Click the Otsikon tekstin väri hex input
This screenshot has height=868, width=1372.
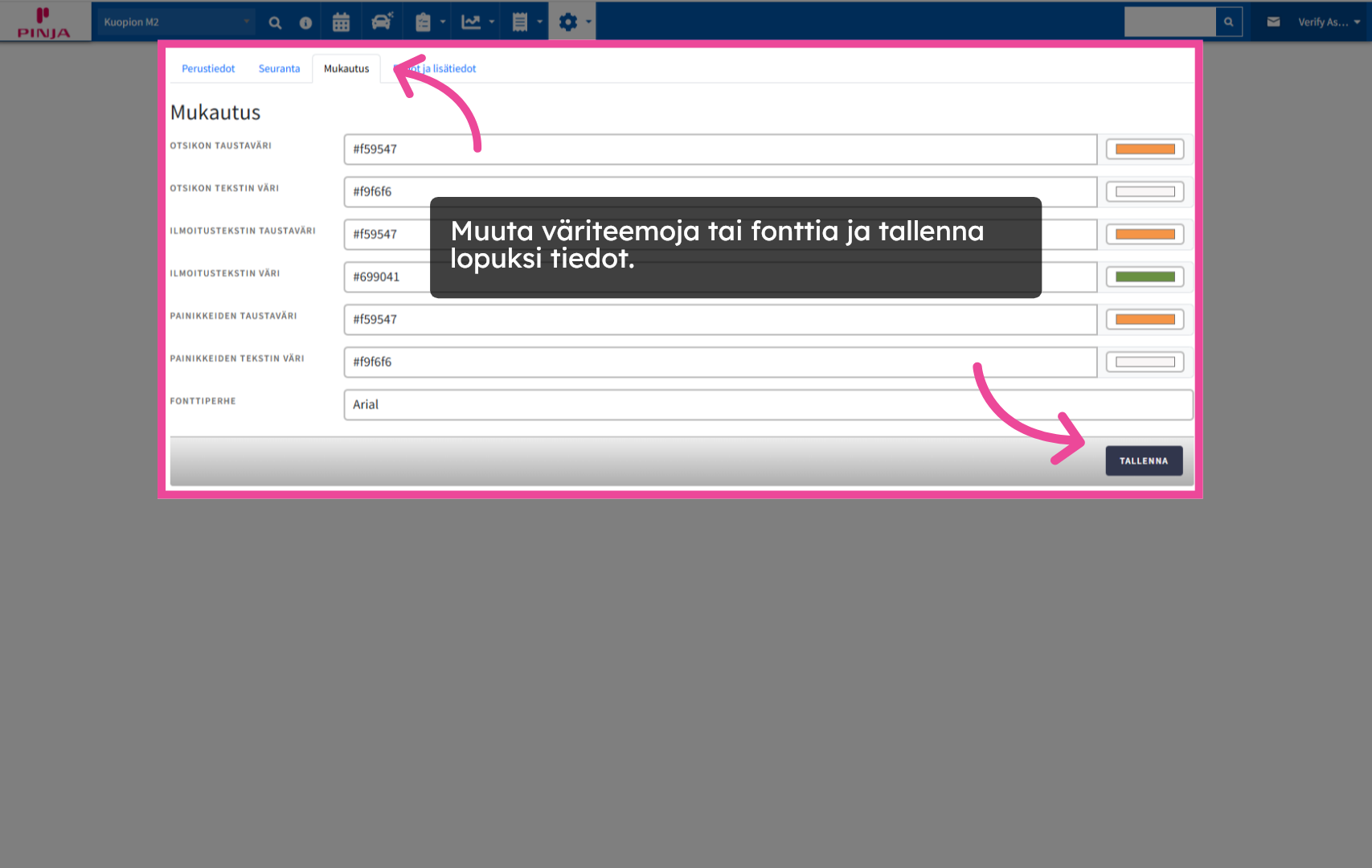coord(720,192)
